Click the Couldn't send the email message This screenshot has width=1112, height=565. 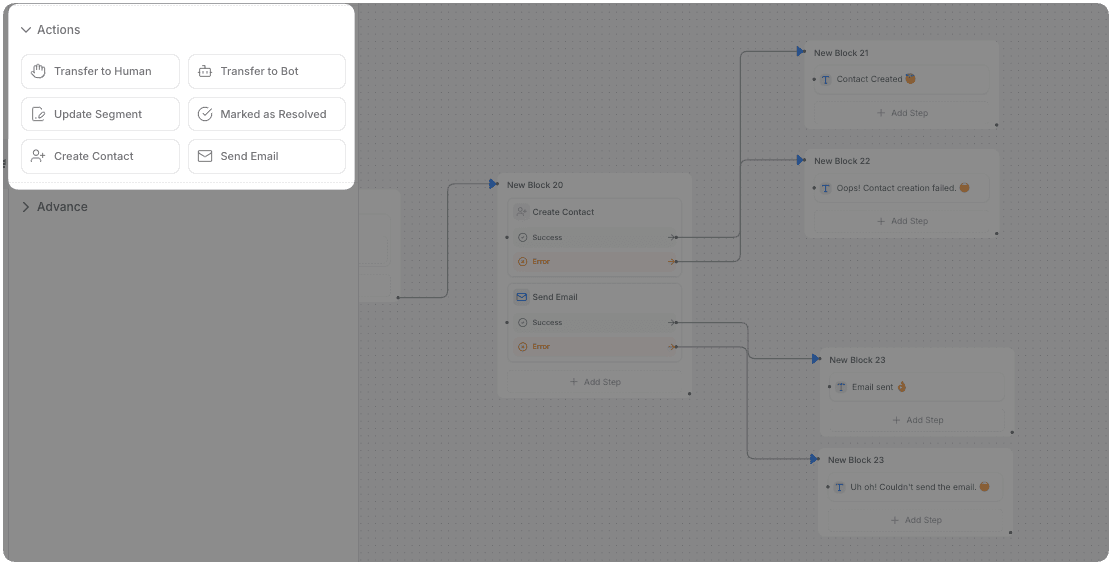pos(912,487)
